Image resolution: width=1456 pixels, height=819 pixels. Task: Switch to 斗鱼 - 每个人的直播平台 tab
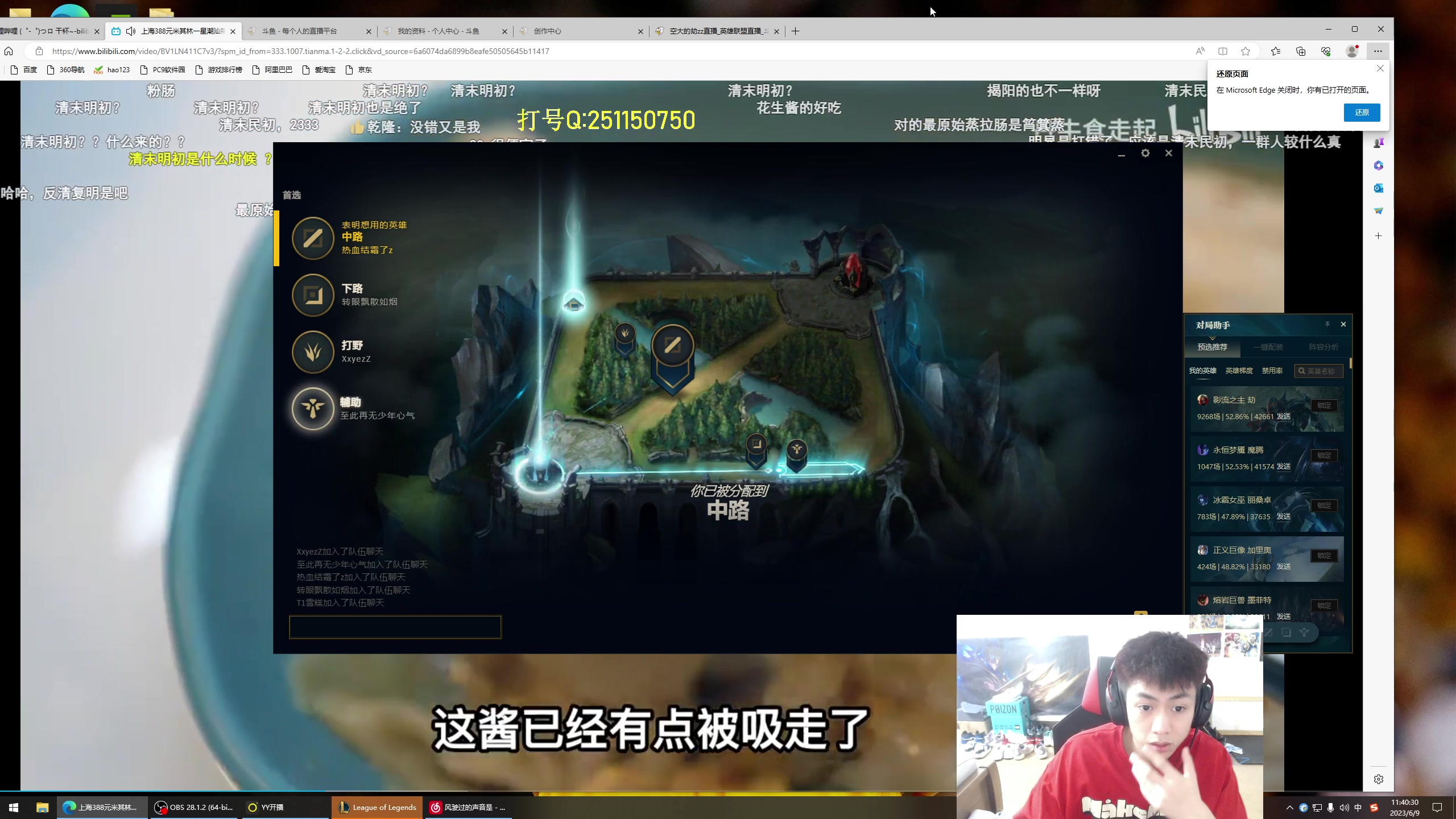pos(309,31)
